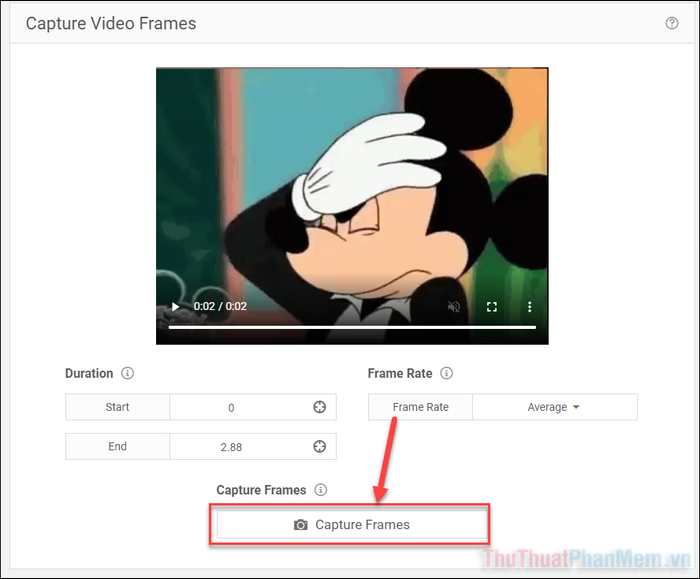The width and height of the screenshot is (700, 579).
Task: Focus the End time input field
Action: click(231, 446)
